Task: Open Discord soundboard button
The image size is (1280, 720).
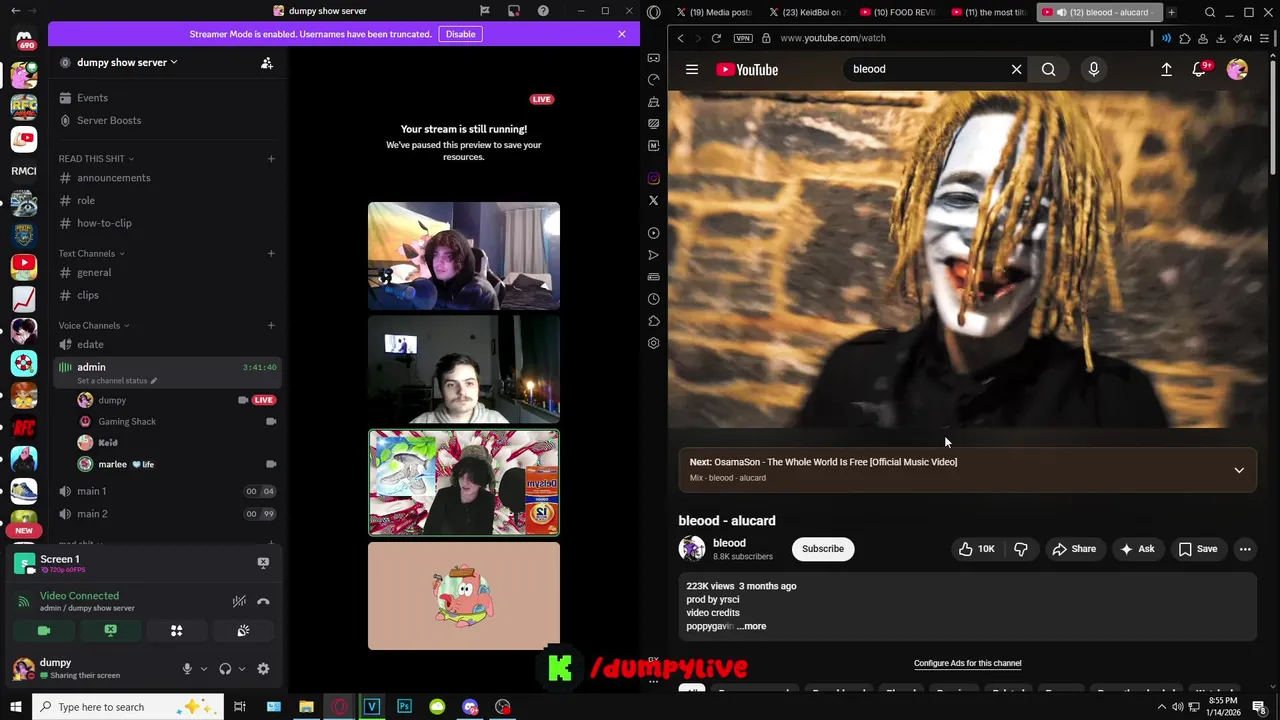Action: click(243, 631)
